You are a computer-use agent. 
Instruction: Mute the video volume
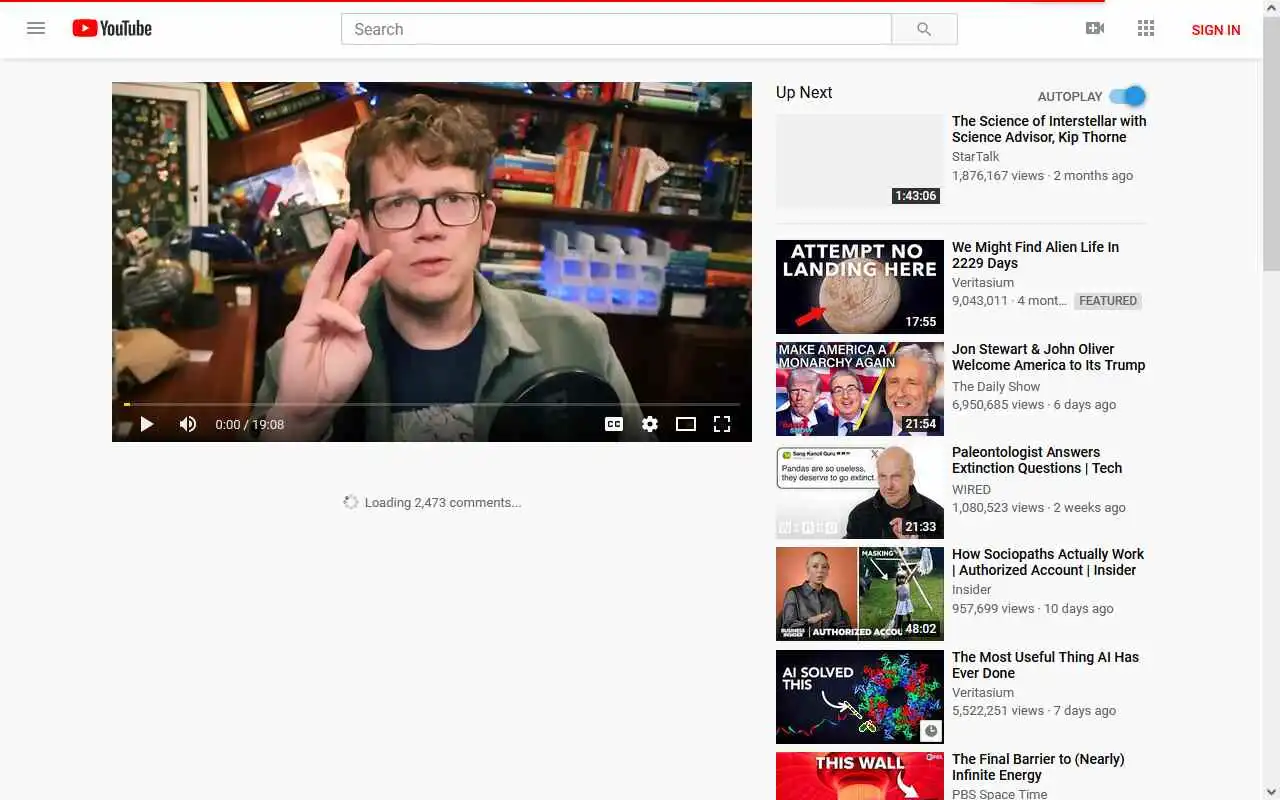click(x=188, y=424)
